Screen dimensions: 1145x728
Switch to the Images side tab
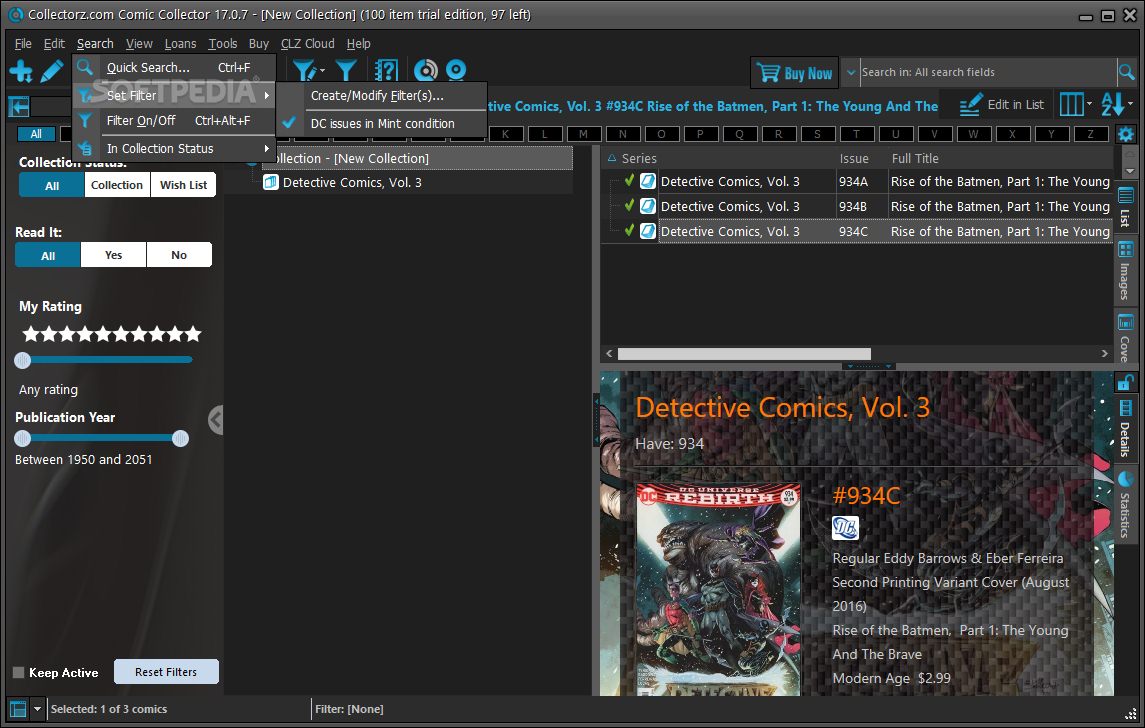[1125, 270]
